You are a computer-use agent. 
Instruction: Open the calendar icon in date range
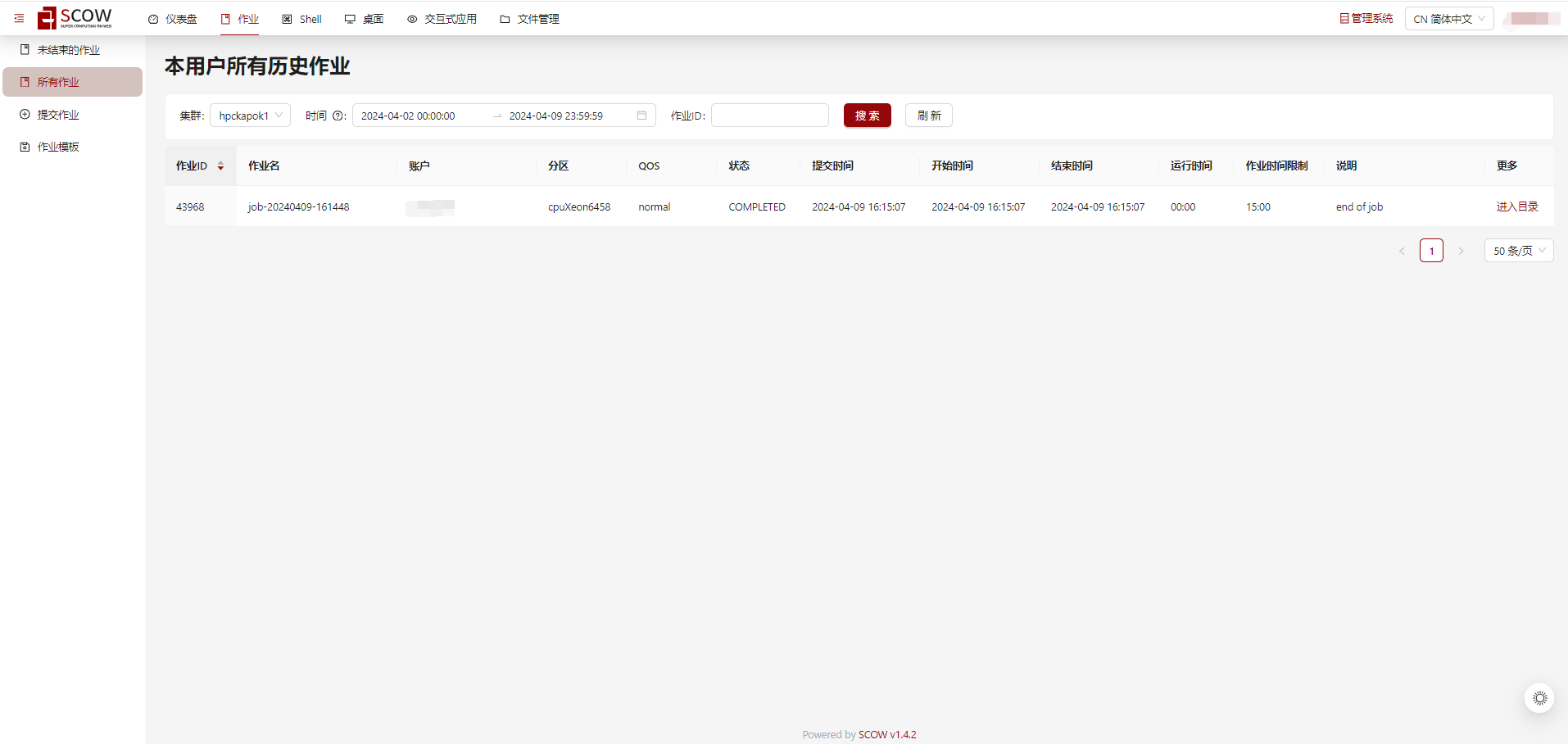[641, 116]
